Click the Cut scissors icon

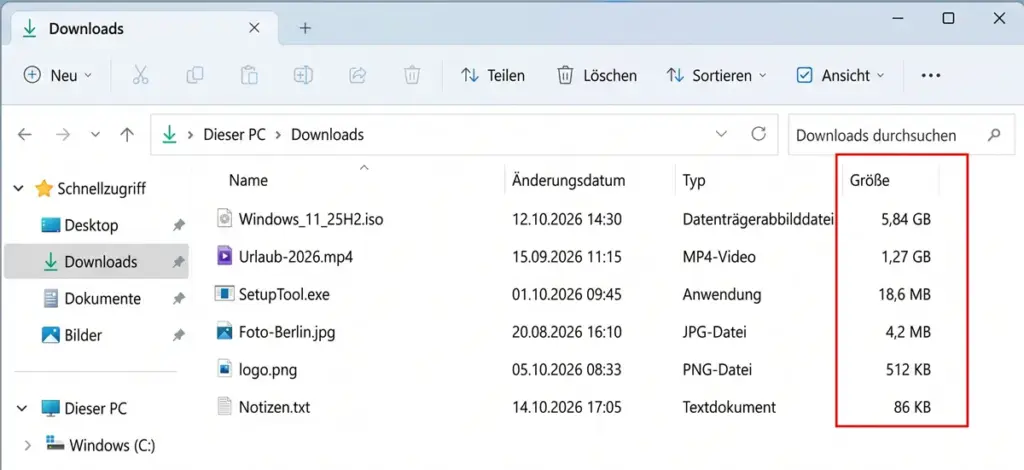(140, 76)
